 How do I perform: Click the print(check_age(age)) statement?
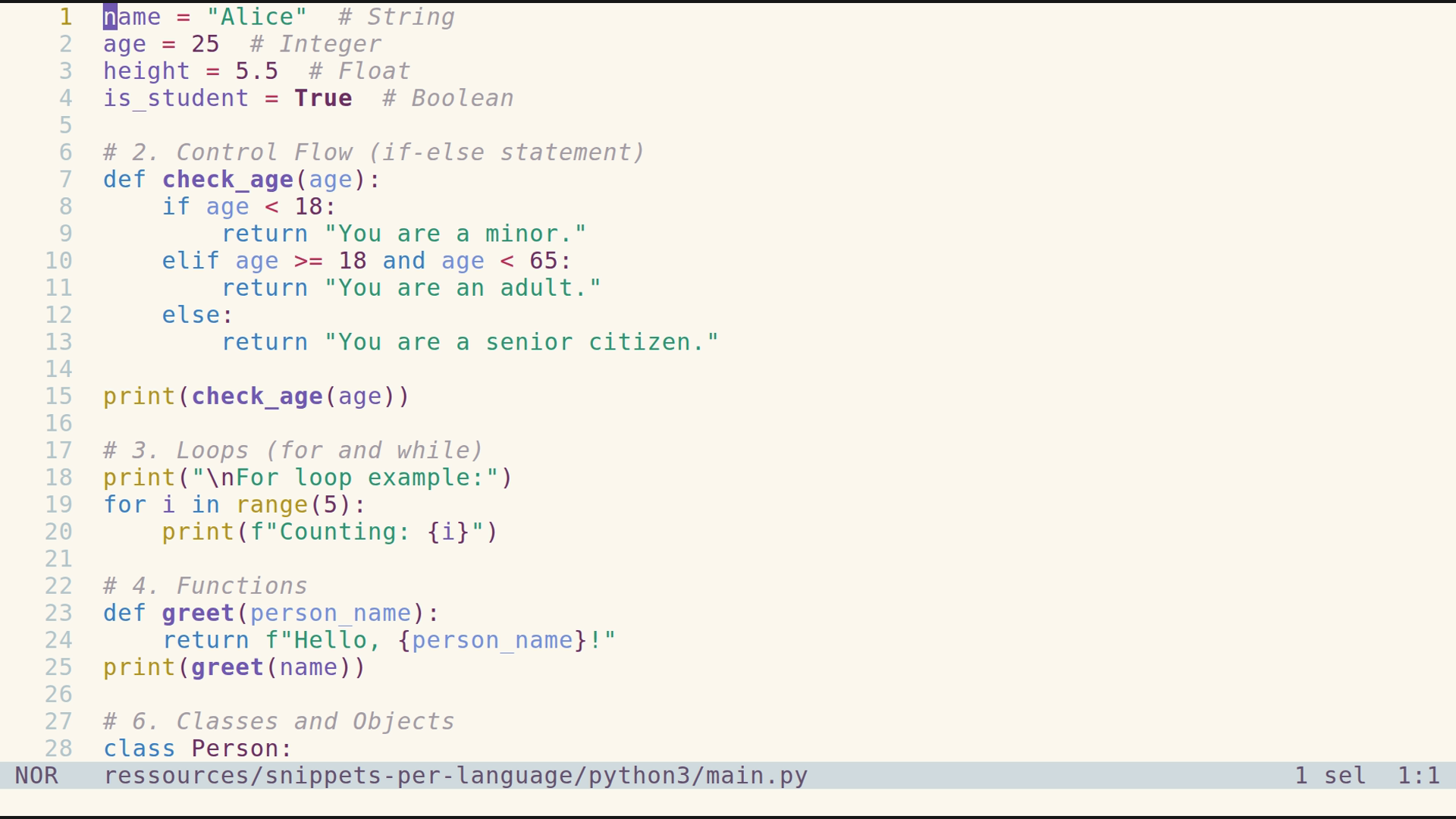point(256,395)
